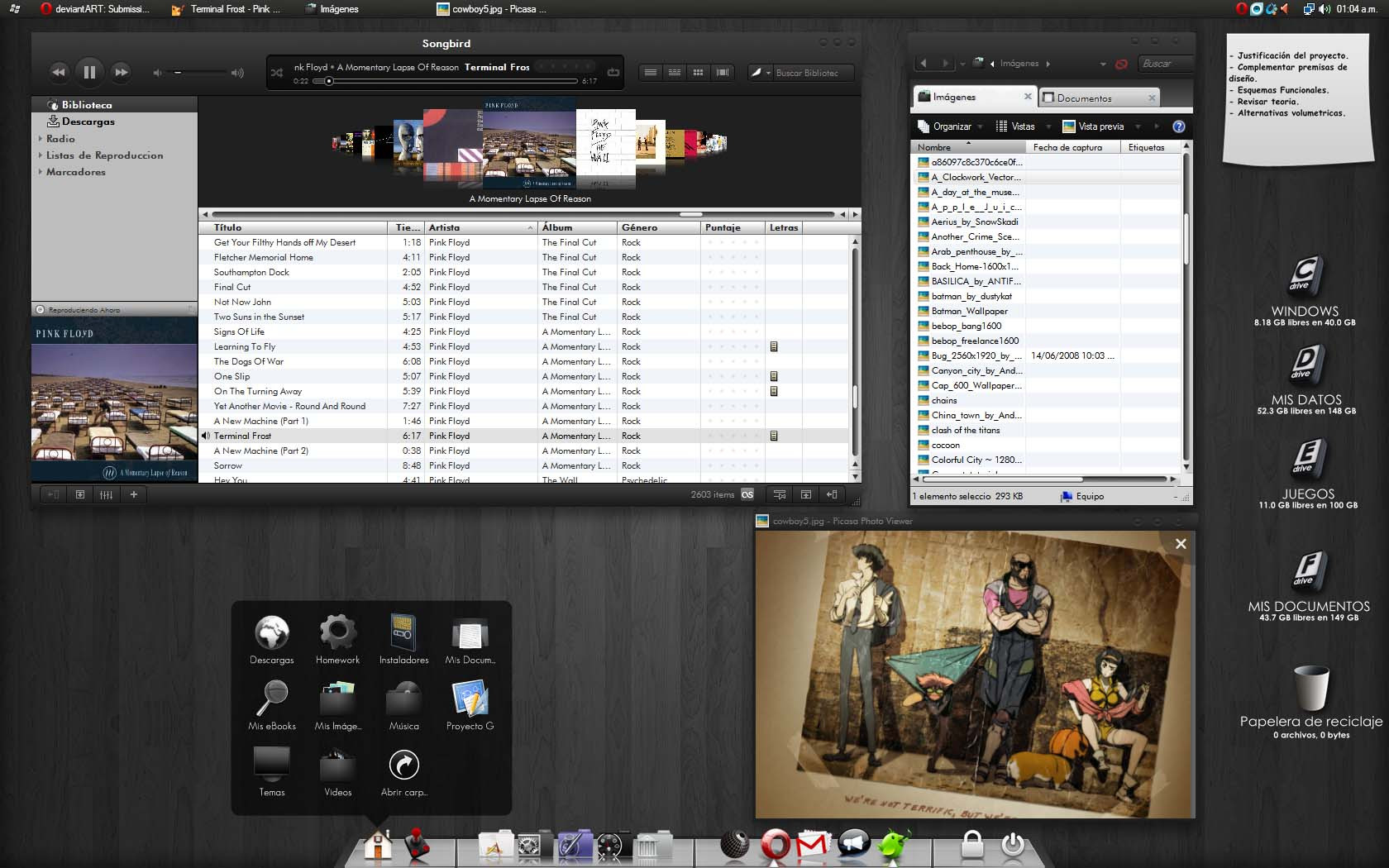Open the Música stack folder
Screen dimensions: 1389x868
[404, 705]
